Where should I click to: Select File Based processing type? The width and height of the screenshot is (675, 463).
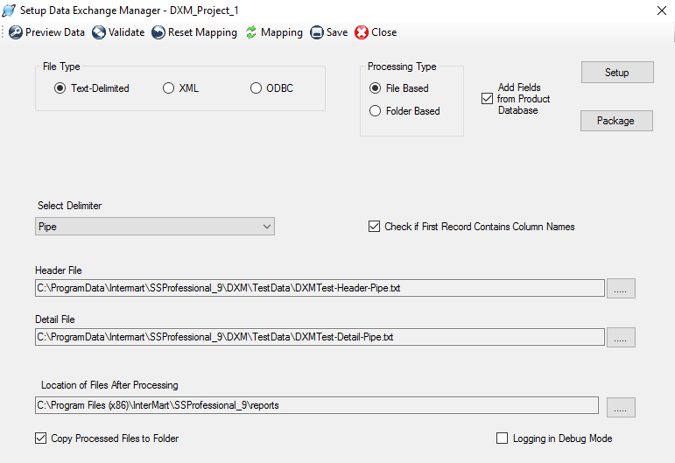coord(376,88)
